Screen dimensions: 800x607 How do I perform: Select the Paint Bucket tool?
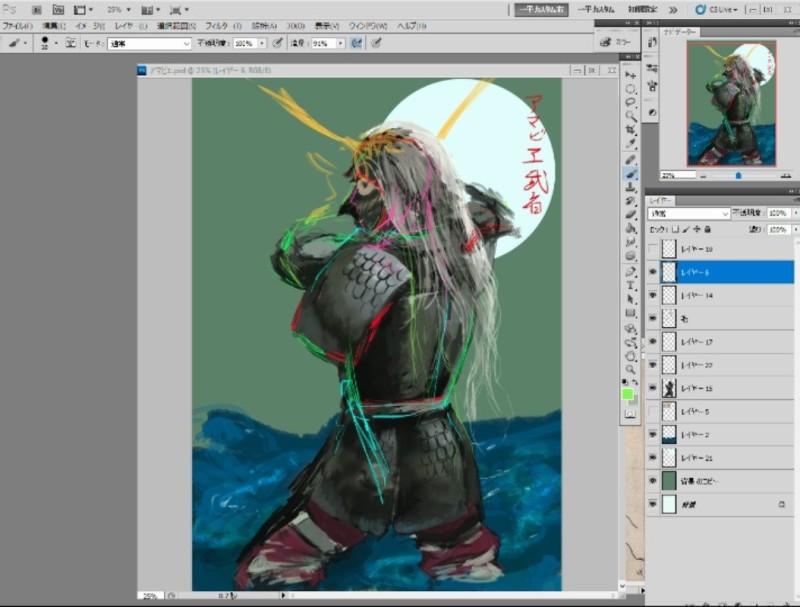click(x=631, y=229)
